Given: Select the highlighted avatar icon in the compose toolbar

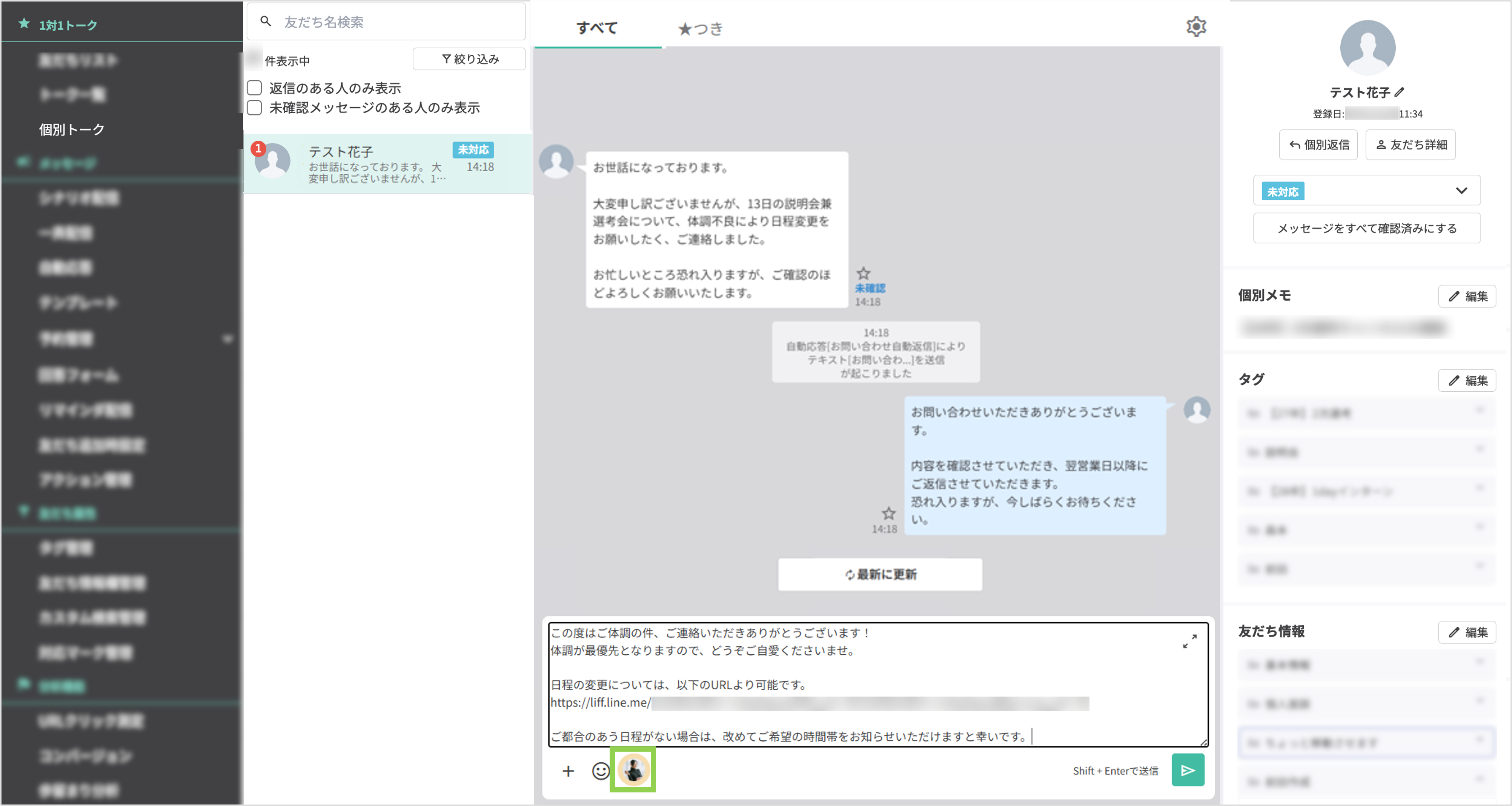Looking at the screenshot, I should (x=632, y=770).
